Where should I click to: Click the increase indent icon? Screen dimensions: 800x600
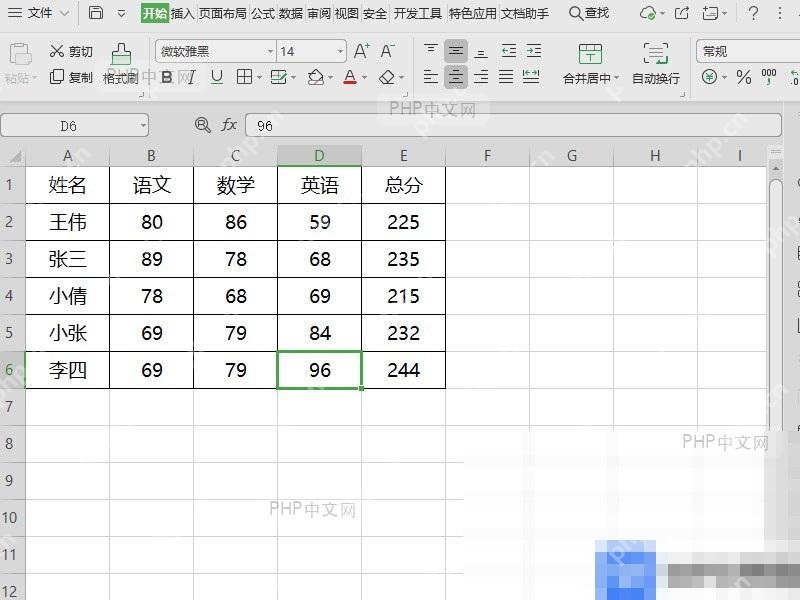tap(534, 51)
